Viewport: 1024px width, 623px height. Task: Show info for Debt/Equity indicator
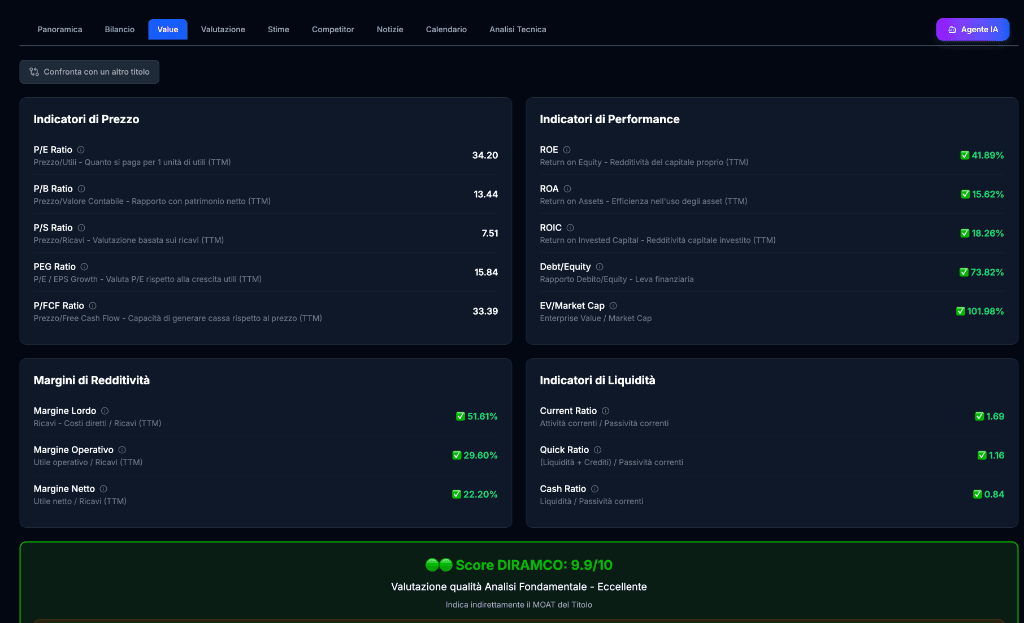point(600,266)
